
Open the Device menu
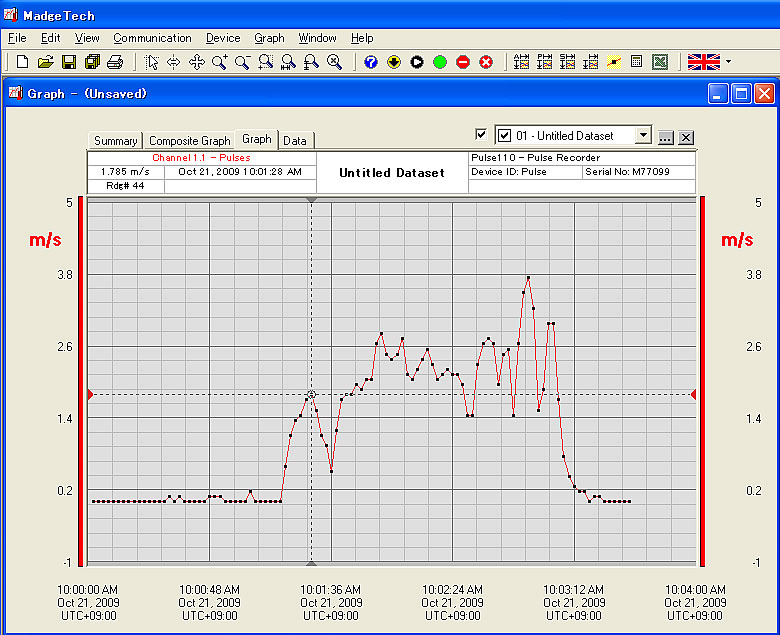223,38
